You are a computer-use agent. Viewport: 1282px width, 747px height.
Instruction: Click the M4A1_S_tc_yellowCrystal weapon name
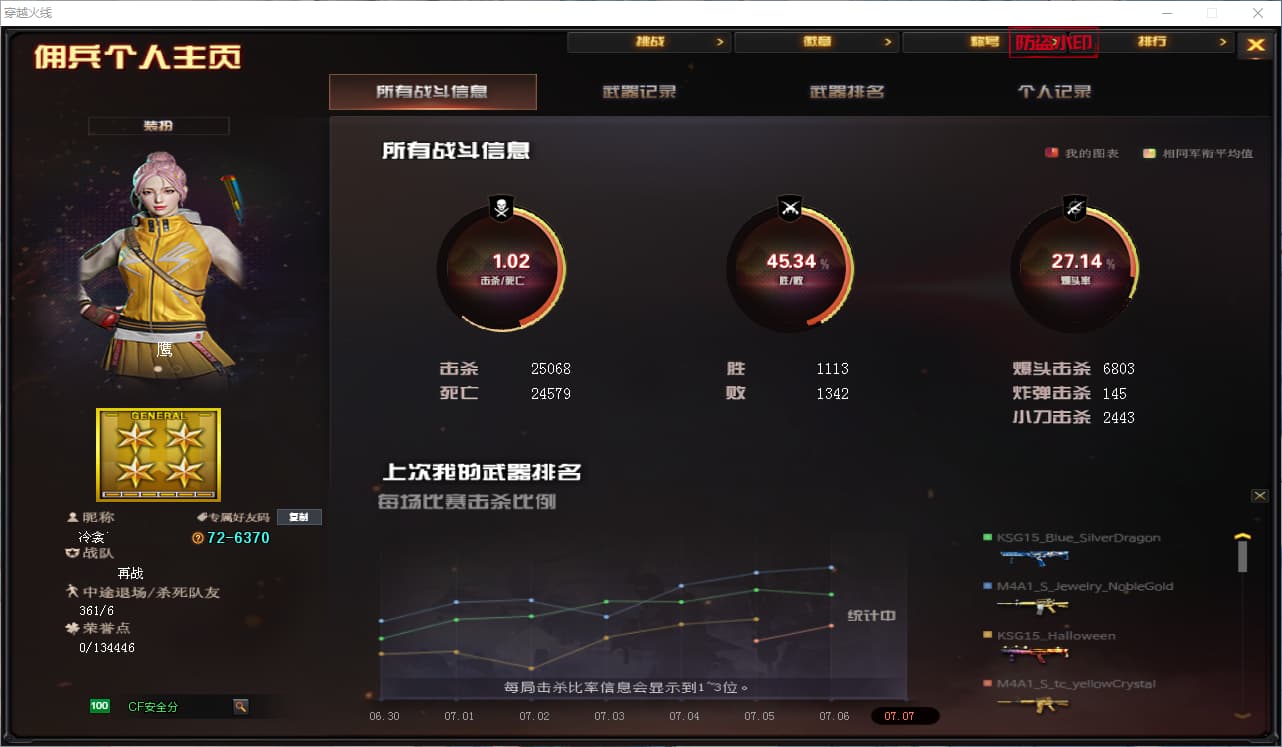(x=1076, y=684)
